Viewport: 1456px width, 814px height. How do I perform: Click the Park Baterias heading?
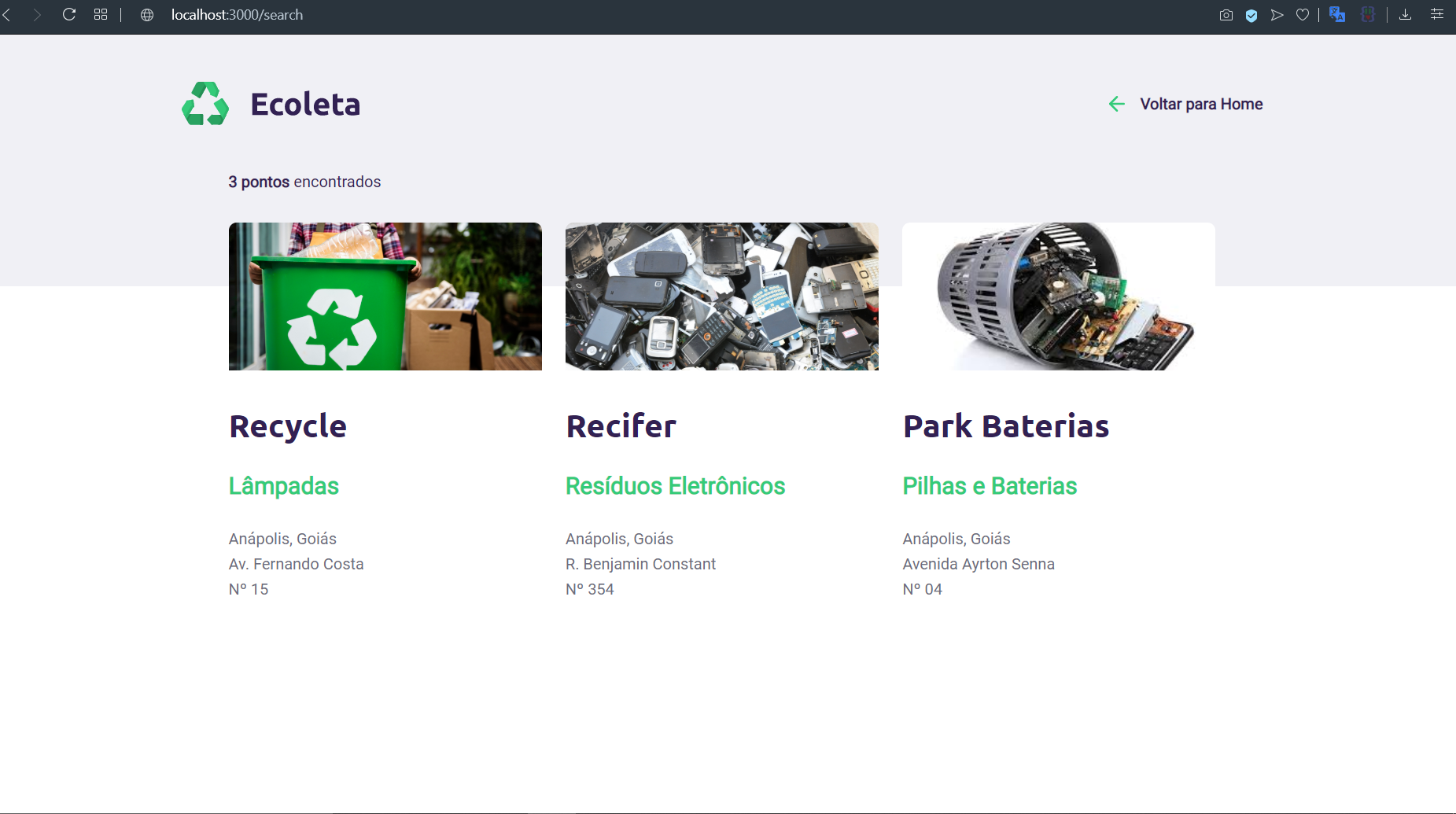tap(1006, 426)
